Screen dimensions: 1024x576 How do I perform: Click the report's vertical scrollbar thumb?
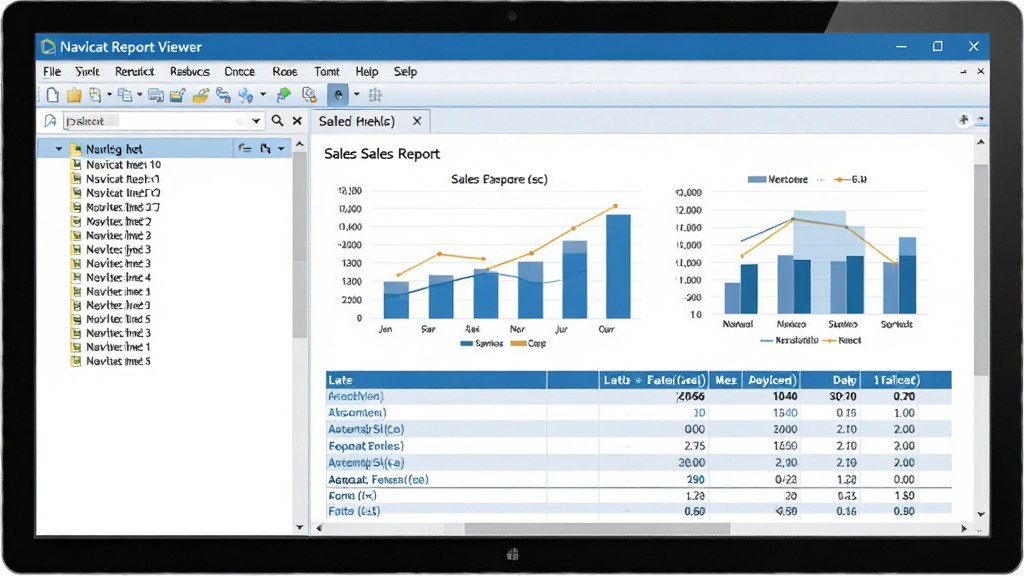coord(981,270)
